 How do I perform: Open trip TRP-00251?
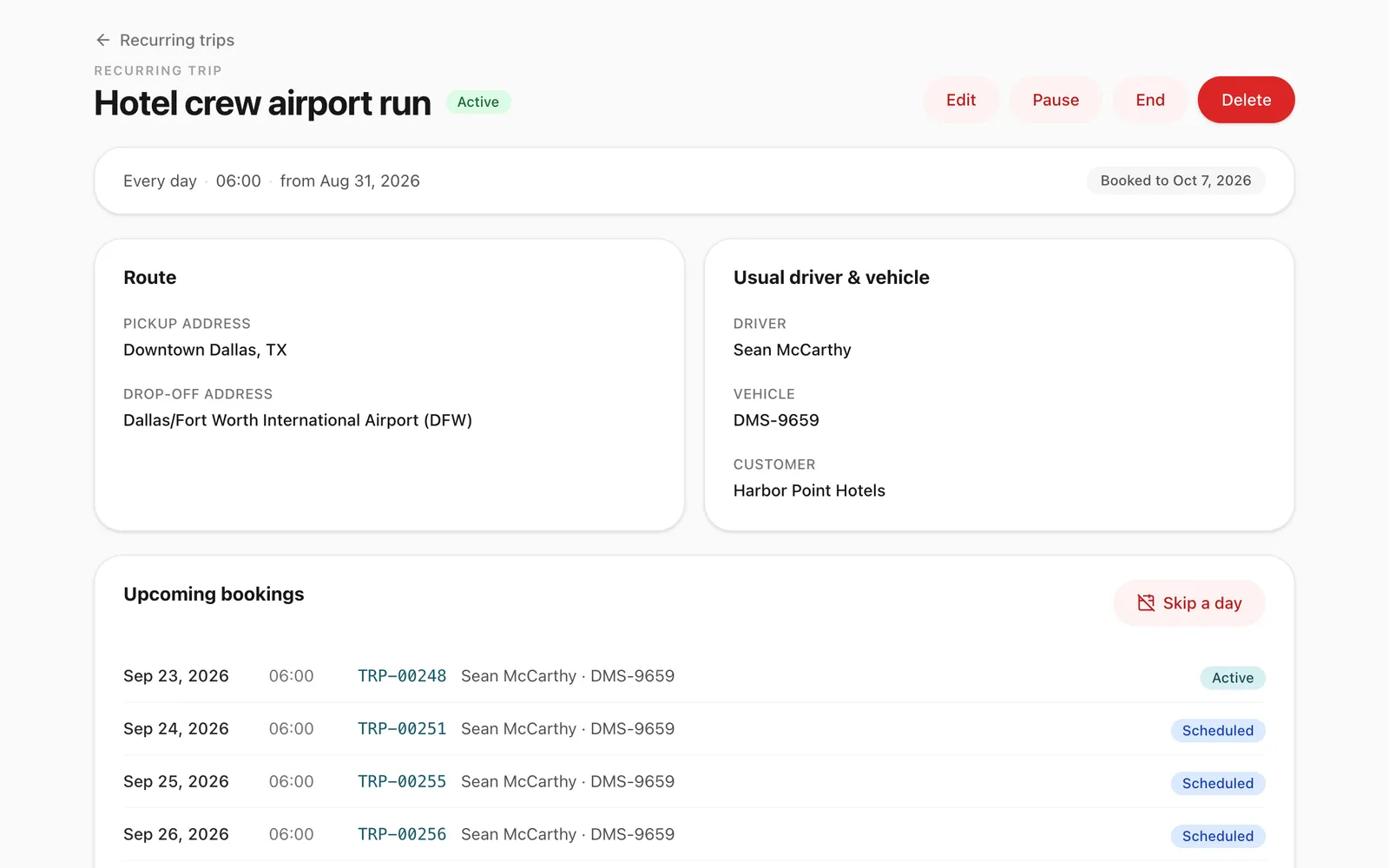402,729
